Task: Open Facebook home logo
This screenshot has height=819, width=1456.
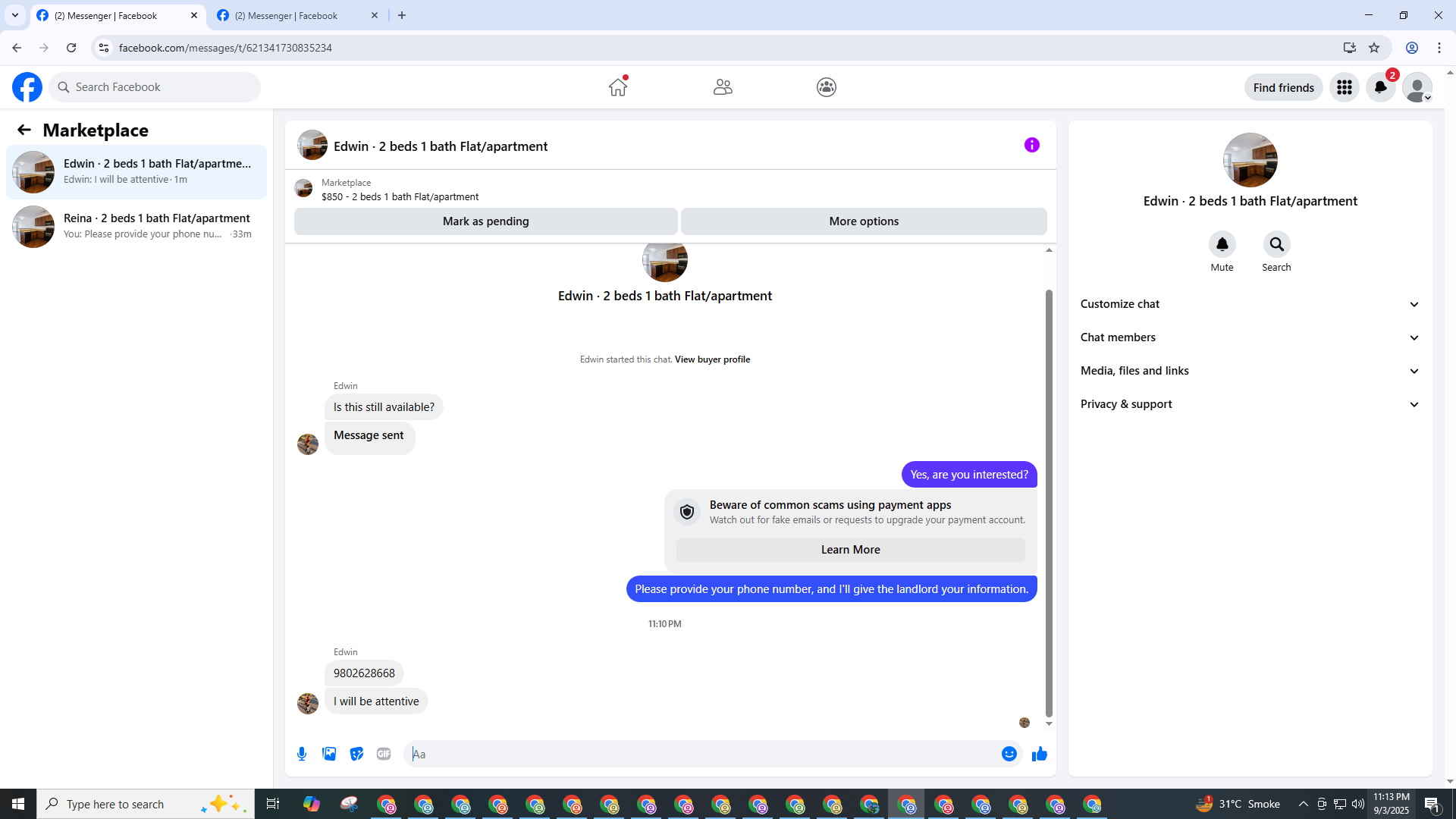Action: (x=27, y=87)
